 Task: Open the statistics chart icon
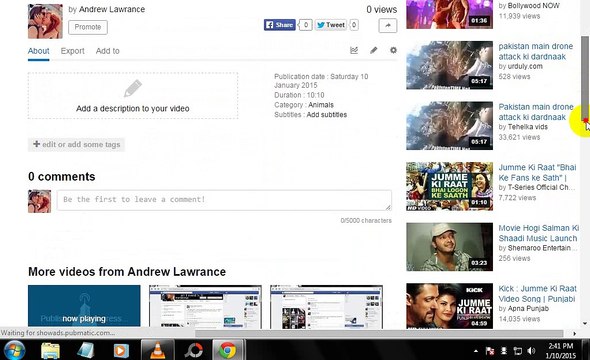coord(354,50)
